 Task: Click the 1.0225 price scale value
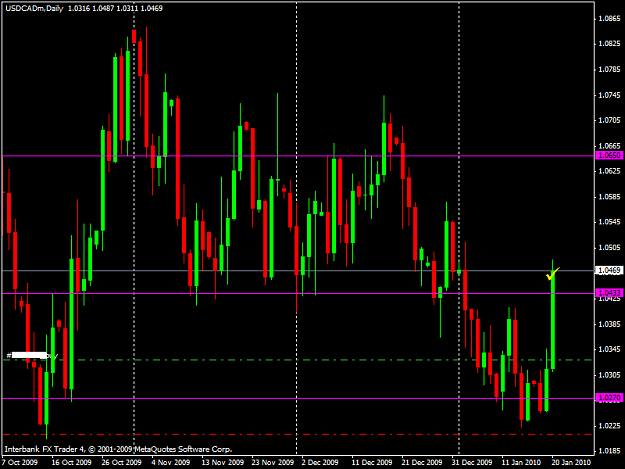pos(610,426)
